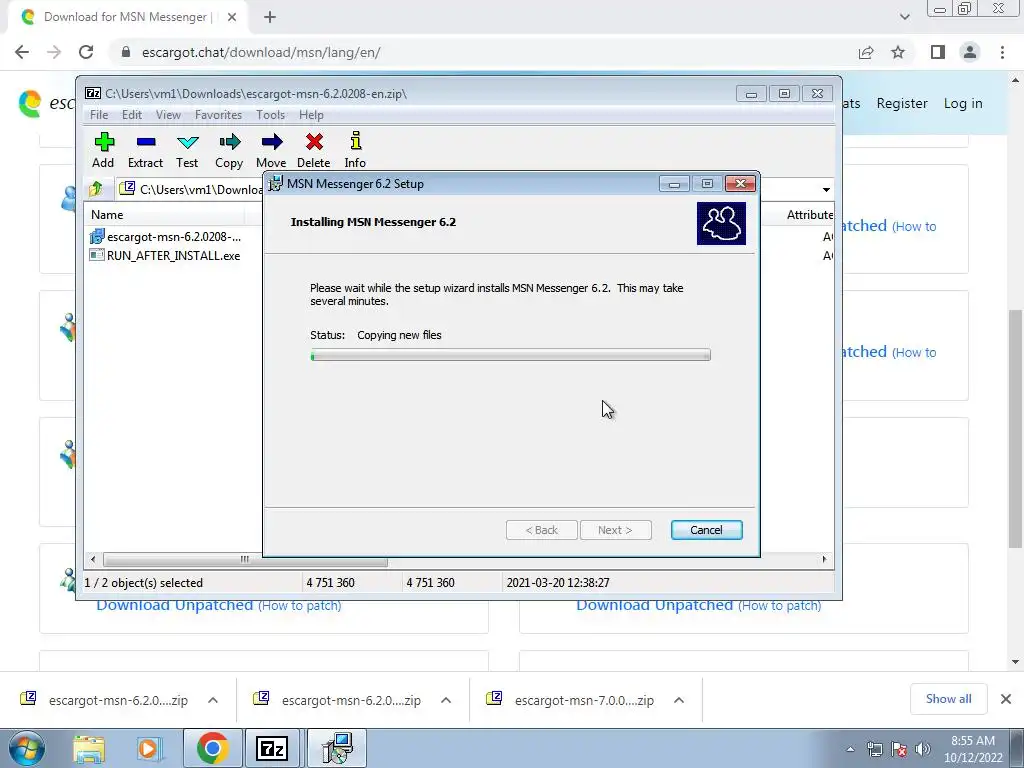Click the Attributes column header in 7-Zip

pos(808,215)
